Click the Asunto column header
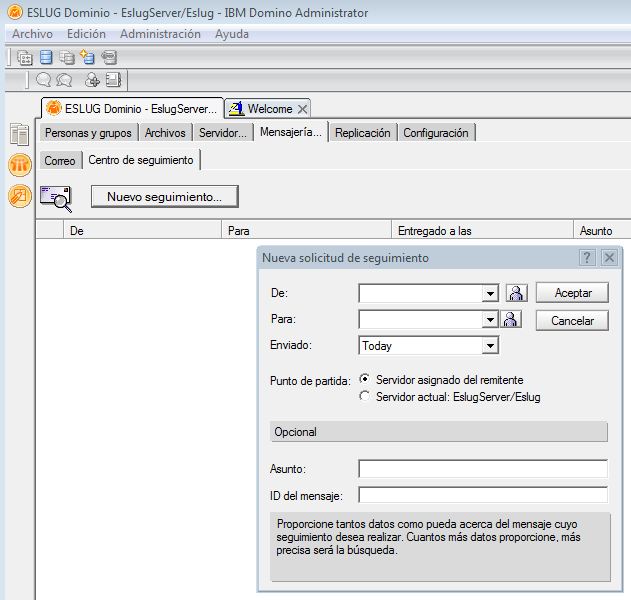The height and width of the screenshot is (600, 631). tap(602, 231)
